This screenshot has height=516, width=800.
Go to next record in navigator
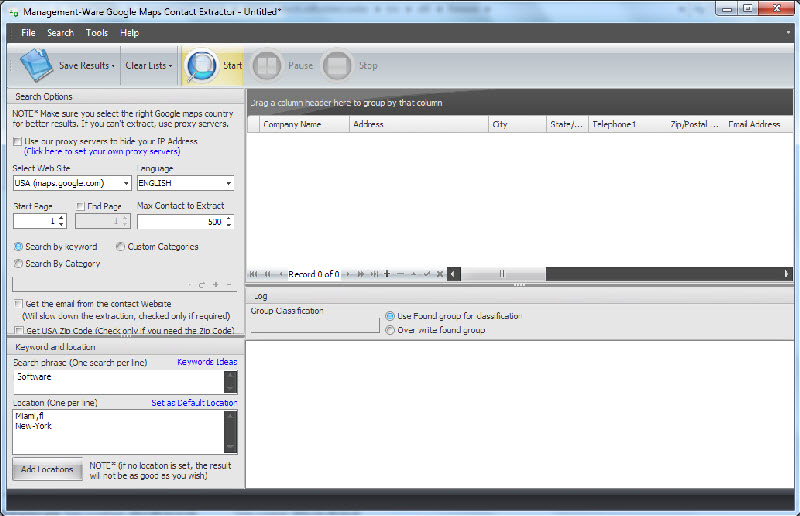pos(347,274)
